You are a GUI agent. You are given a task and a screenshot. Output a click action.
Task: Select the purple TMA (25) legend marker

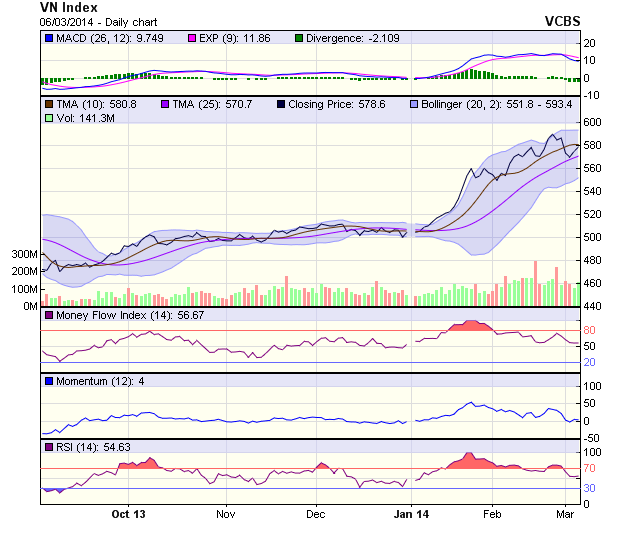(166, 103)
